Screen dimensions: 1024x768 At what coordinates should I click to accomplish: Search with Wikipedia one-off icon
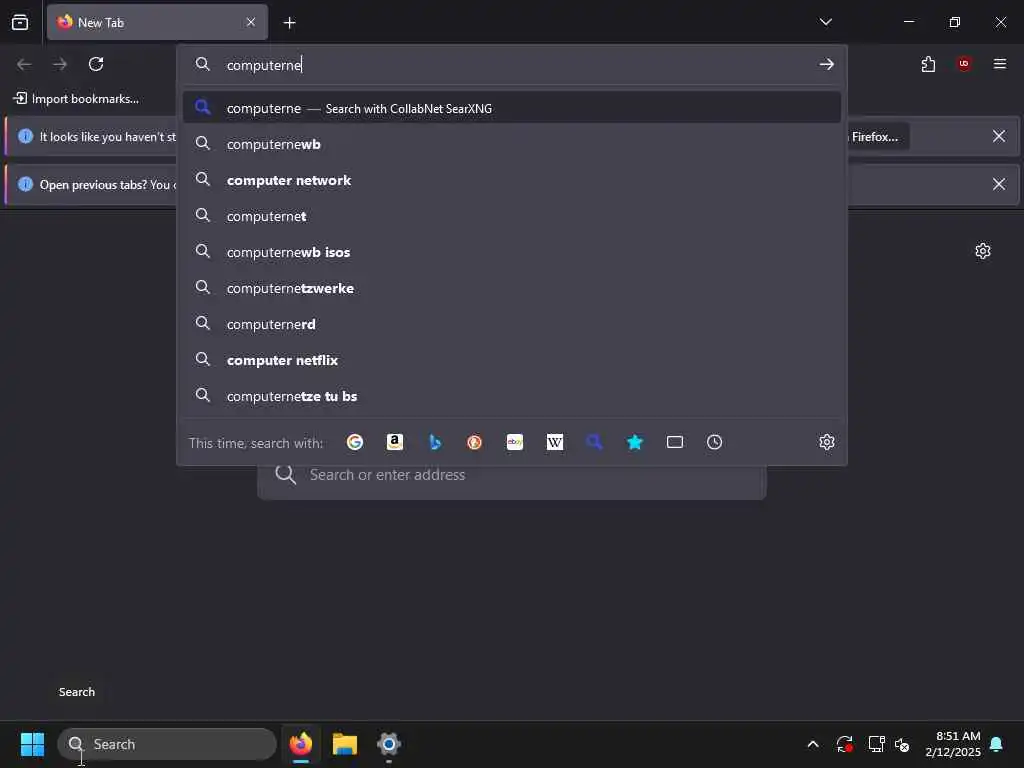554,442
